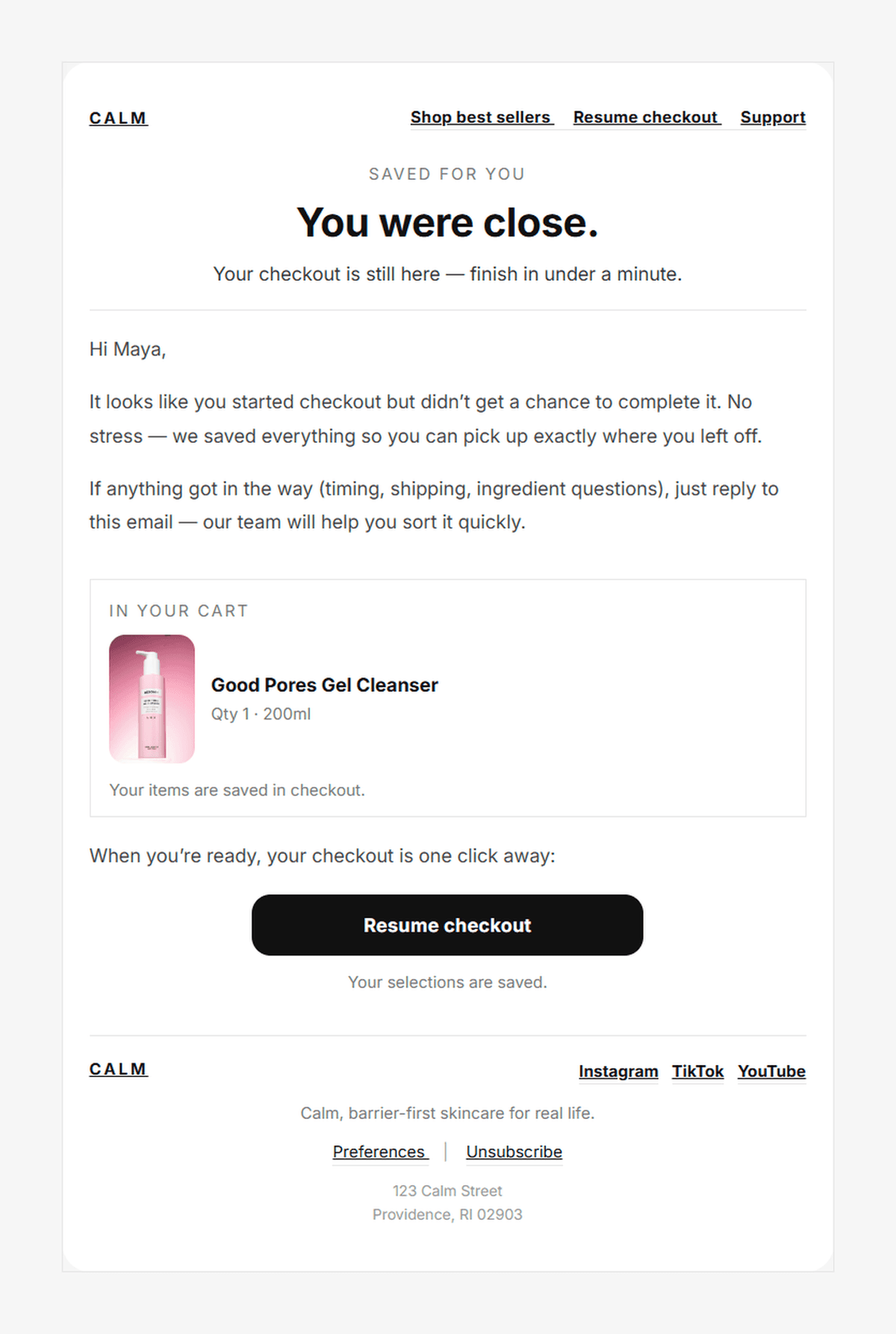Click the Good Pores Gel Cleanser product image
Screen dimensions: 896x1334
152,698
